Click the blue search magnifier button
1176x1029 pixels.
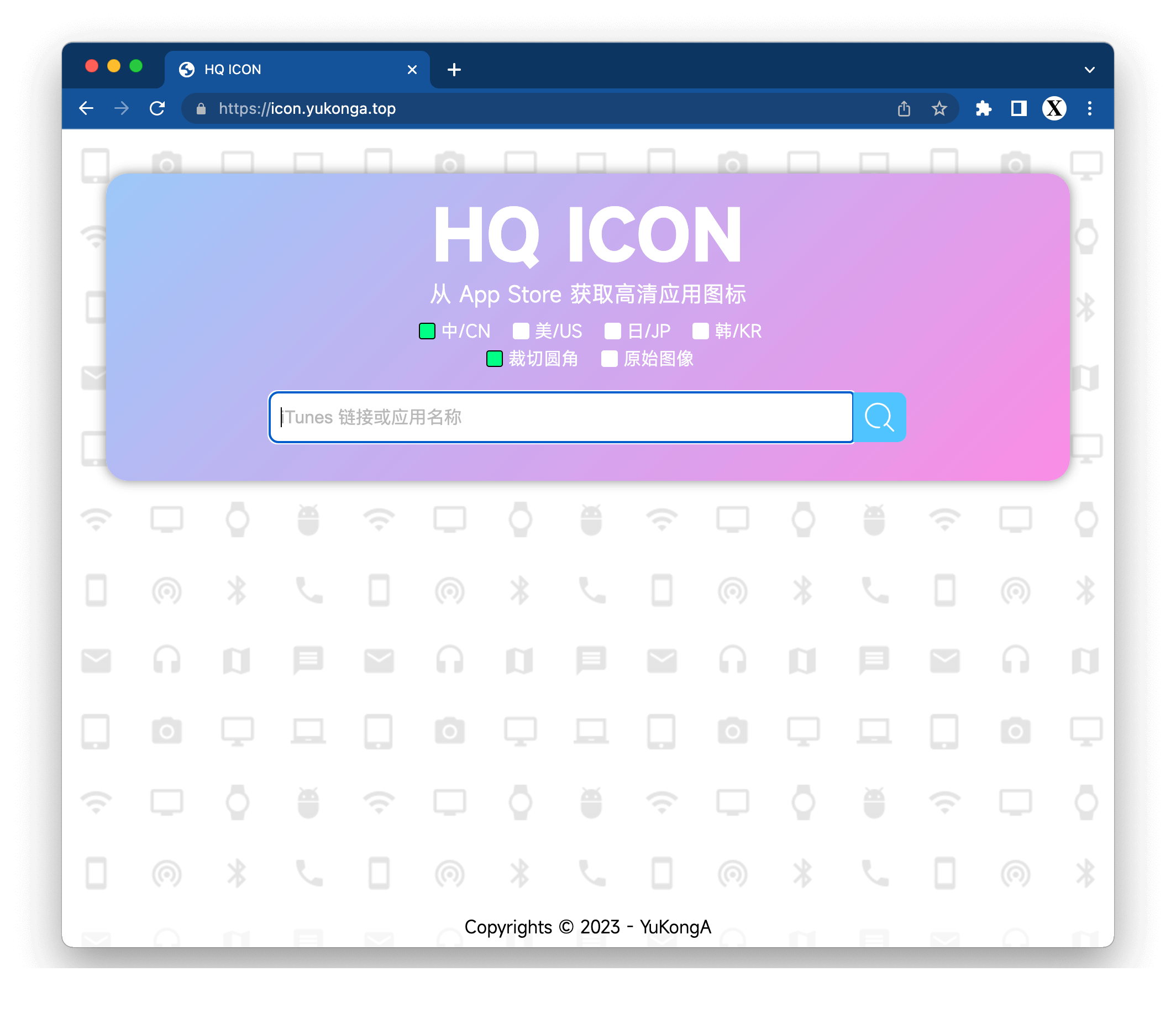(879, 417)
